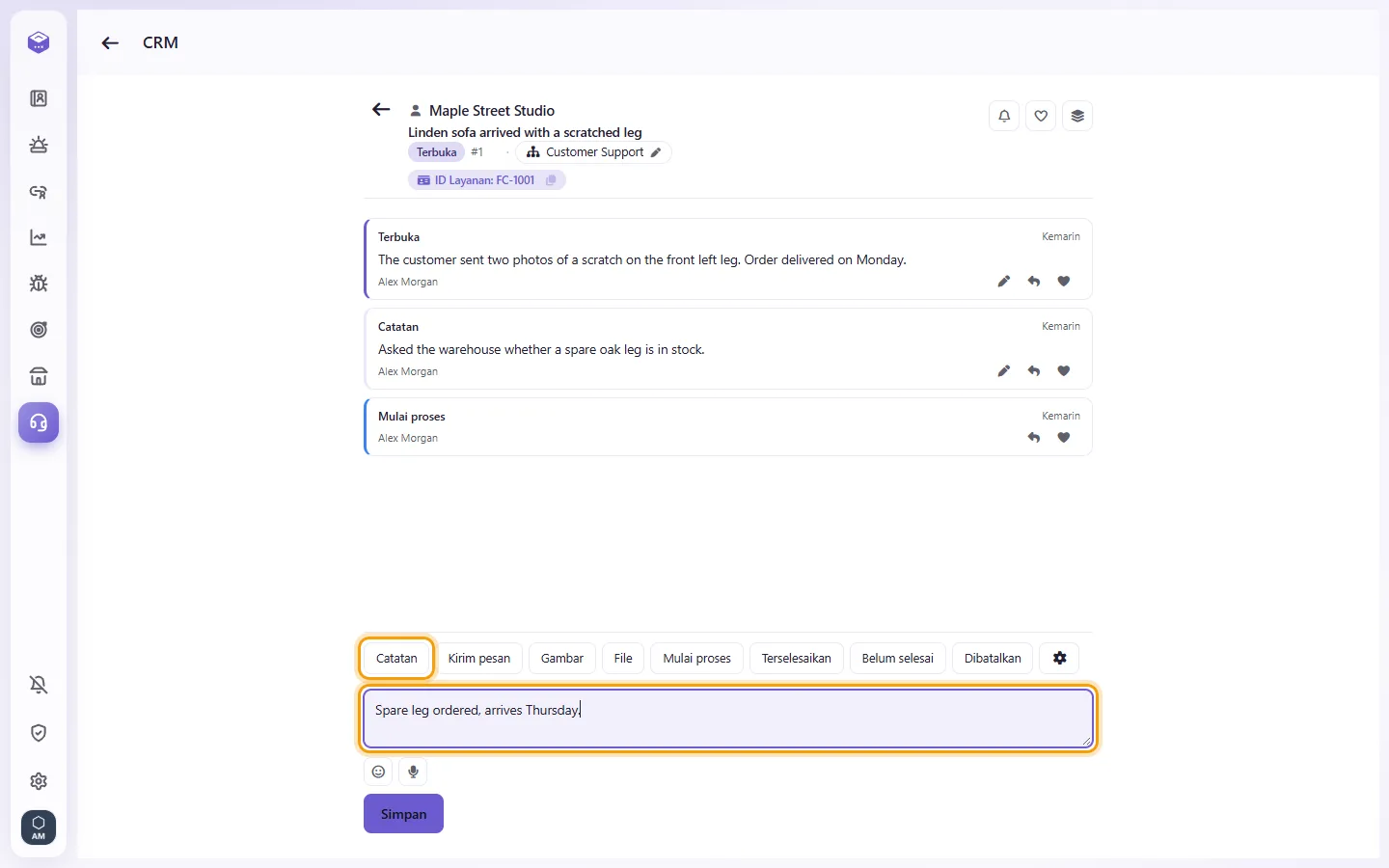Open the chart analytics sidebar icon
This screenshot has height=868, width=1389.
tap(39, 237)
